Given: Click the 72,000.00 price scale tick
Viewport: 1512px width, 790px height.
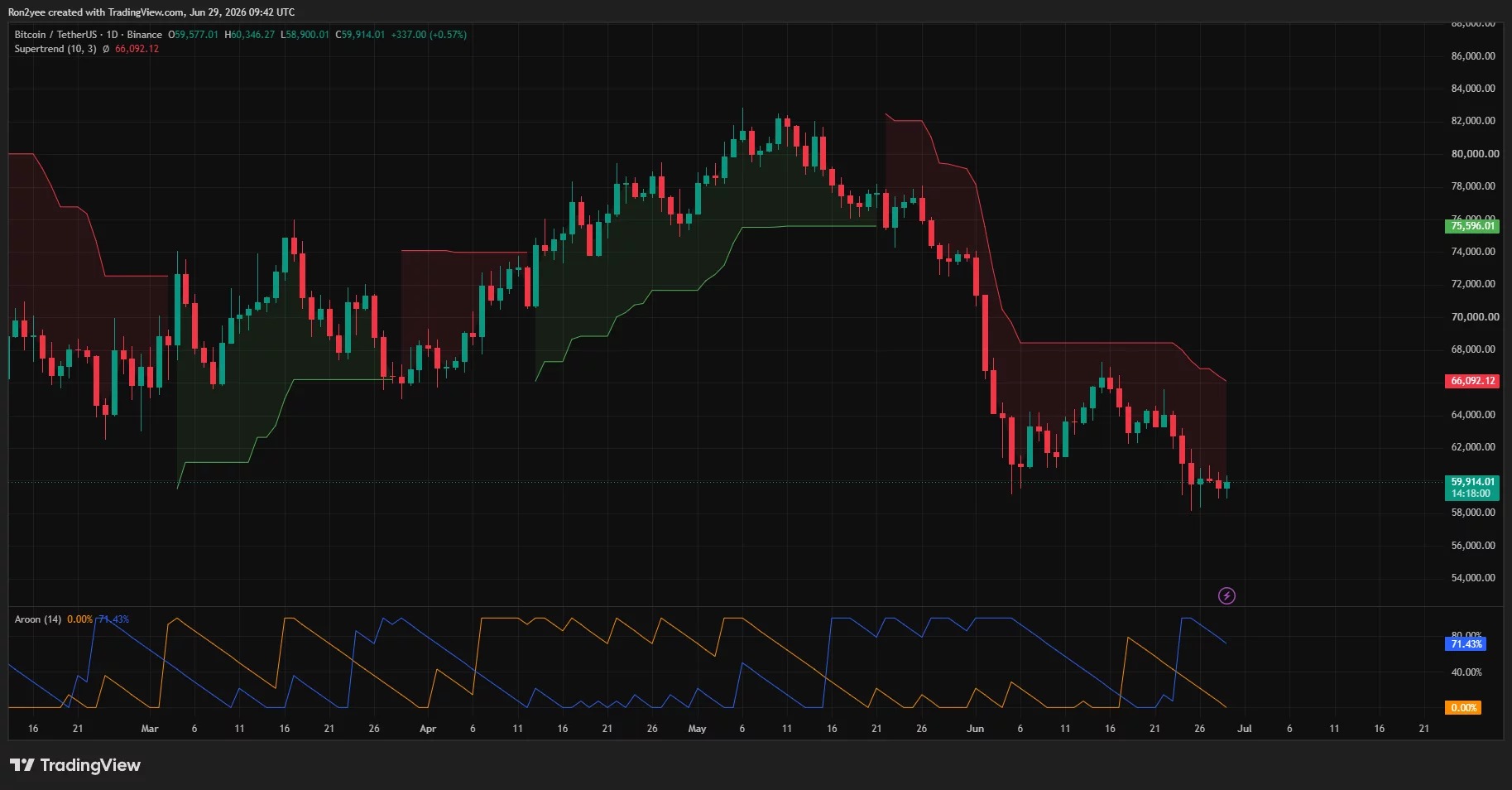Looking at the screenshot, I should coord(1473,284).
